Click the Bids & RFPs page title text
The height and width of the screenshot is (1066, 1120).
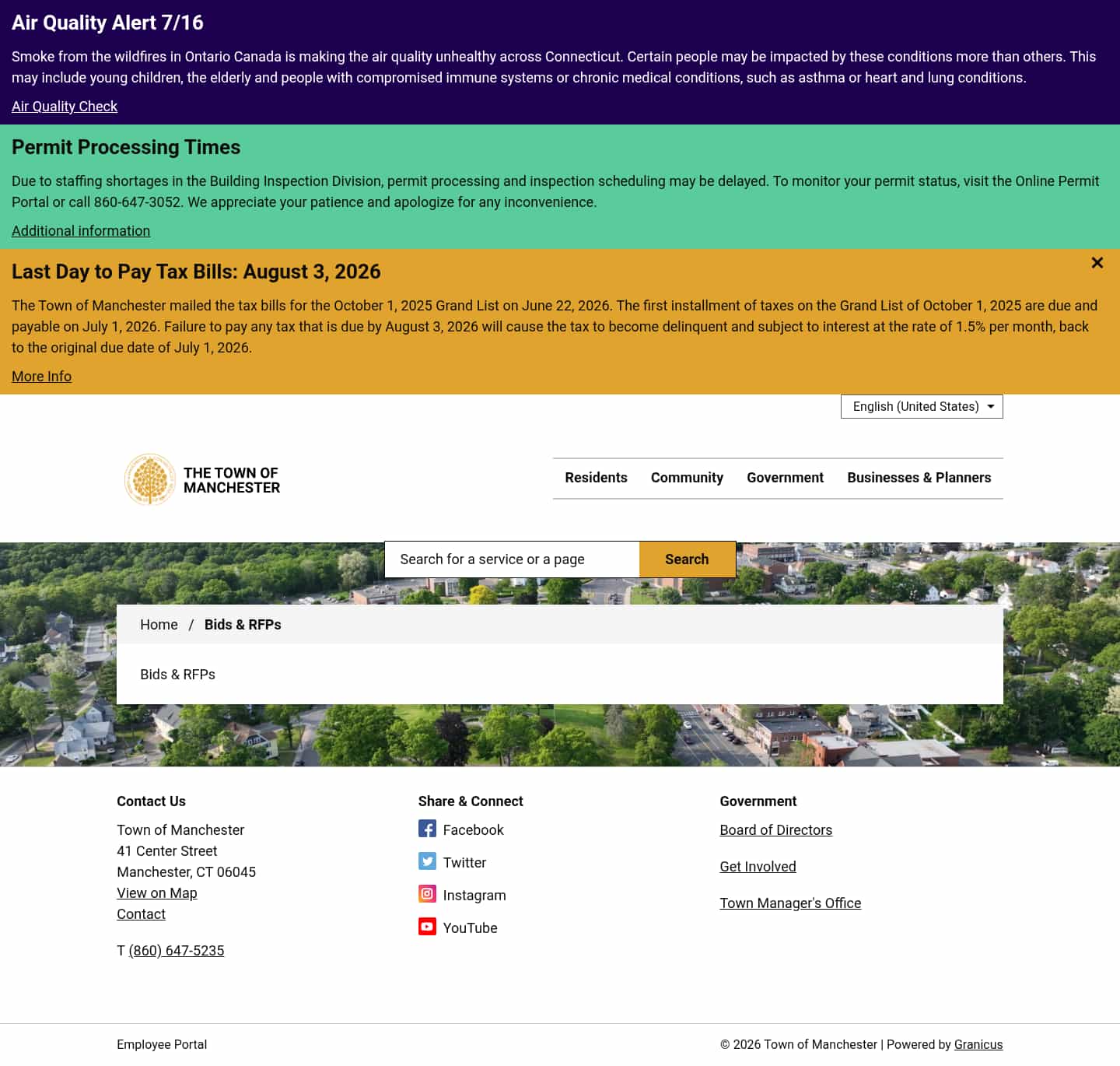(177, 675)
